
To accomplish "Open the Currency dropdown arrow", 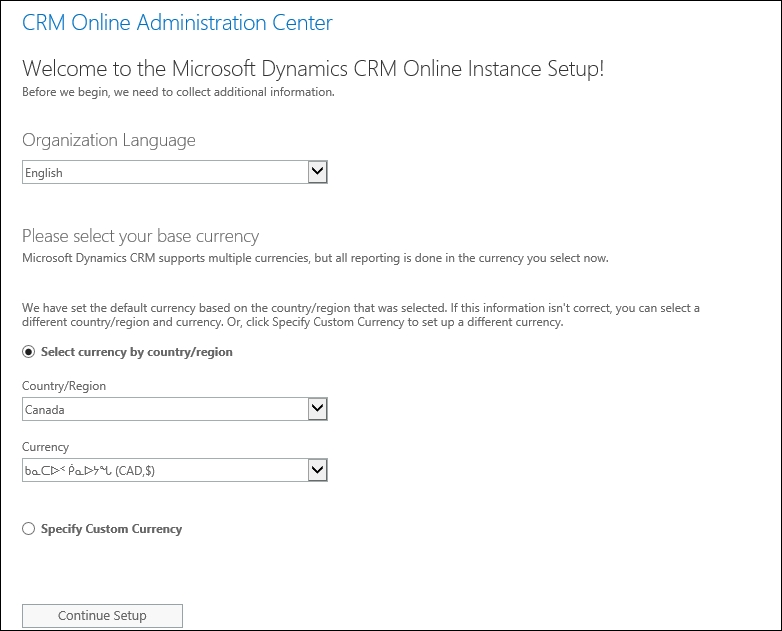I will [x=317, y=470].
